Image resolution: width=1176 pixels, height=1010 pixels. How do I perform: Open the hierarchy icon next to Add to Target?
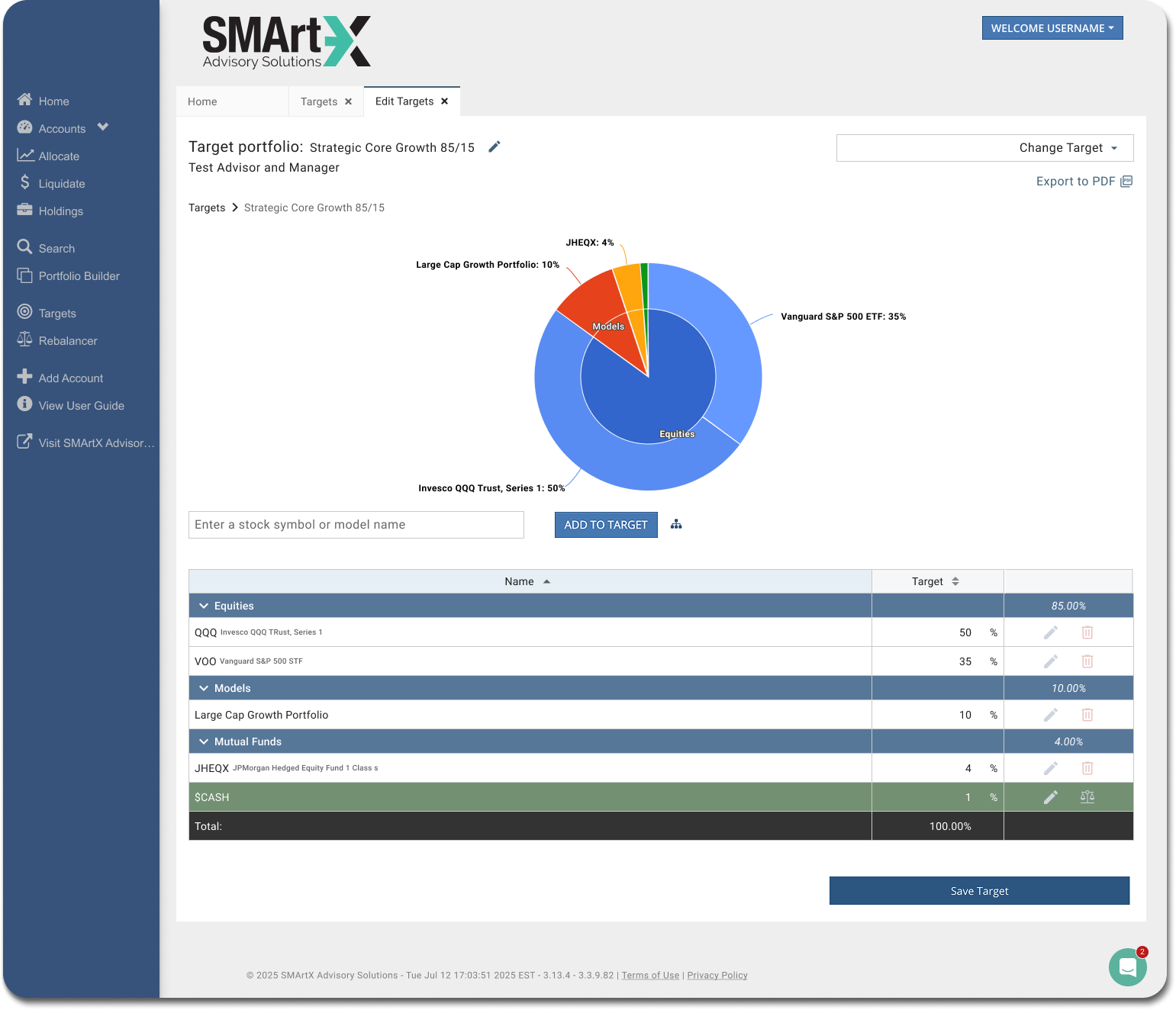tap(676, 525)
